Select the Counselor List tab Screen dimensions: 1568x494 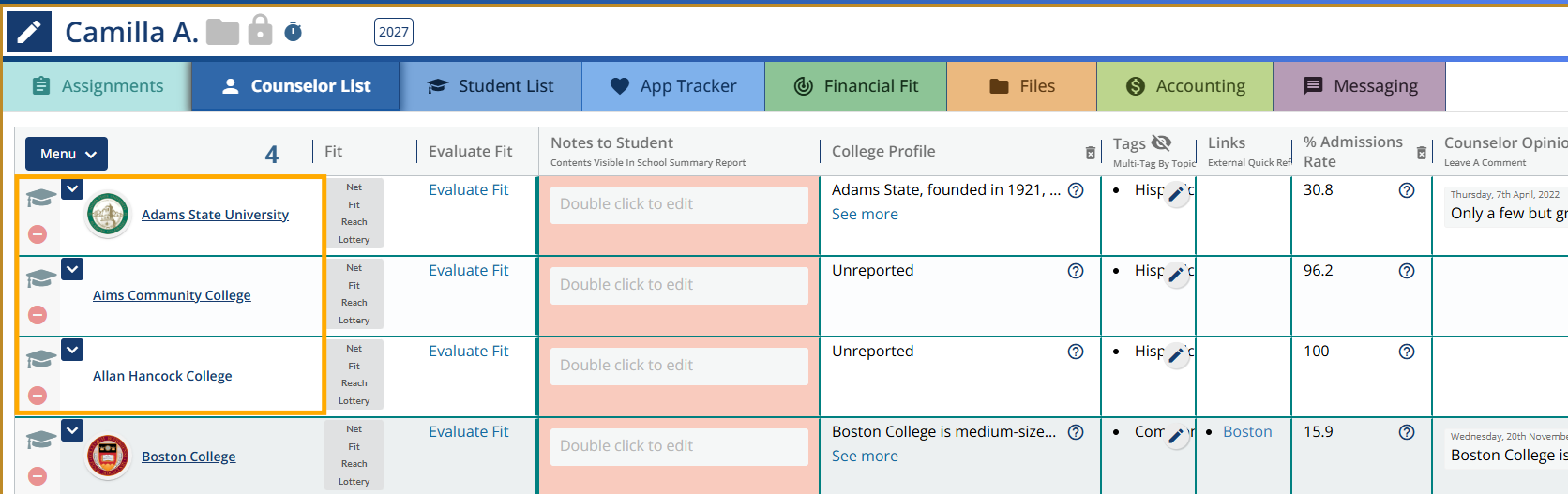tap(295, 86)
